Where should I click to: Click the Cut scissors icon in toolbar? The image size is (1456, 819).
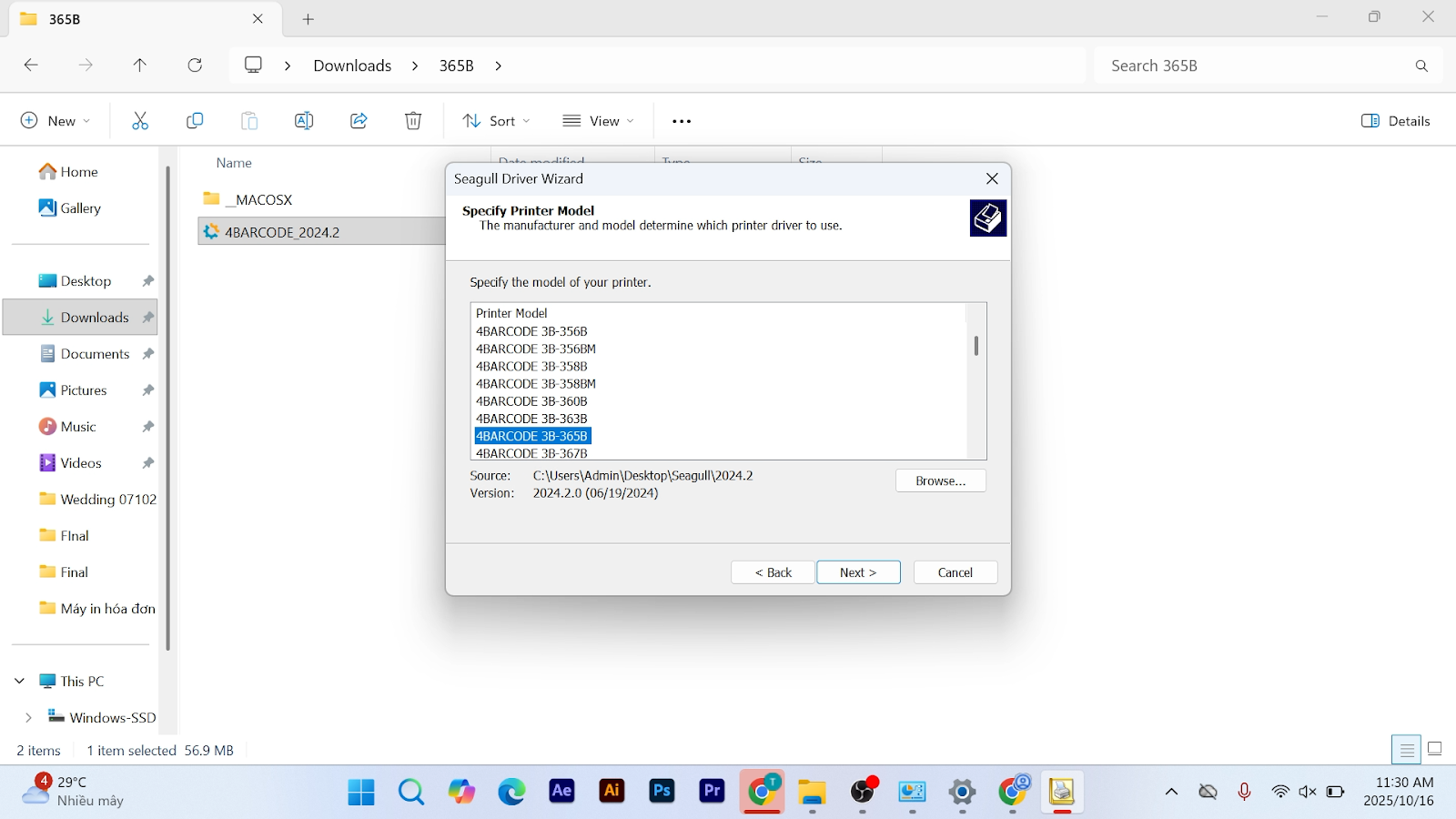pos(140,121)
